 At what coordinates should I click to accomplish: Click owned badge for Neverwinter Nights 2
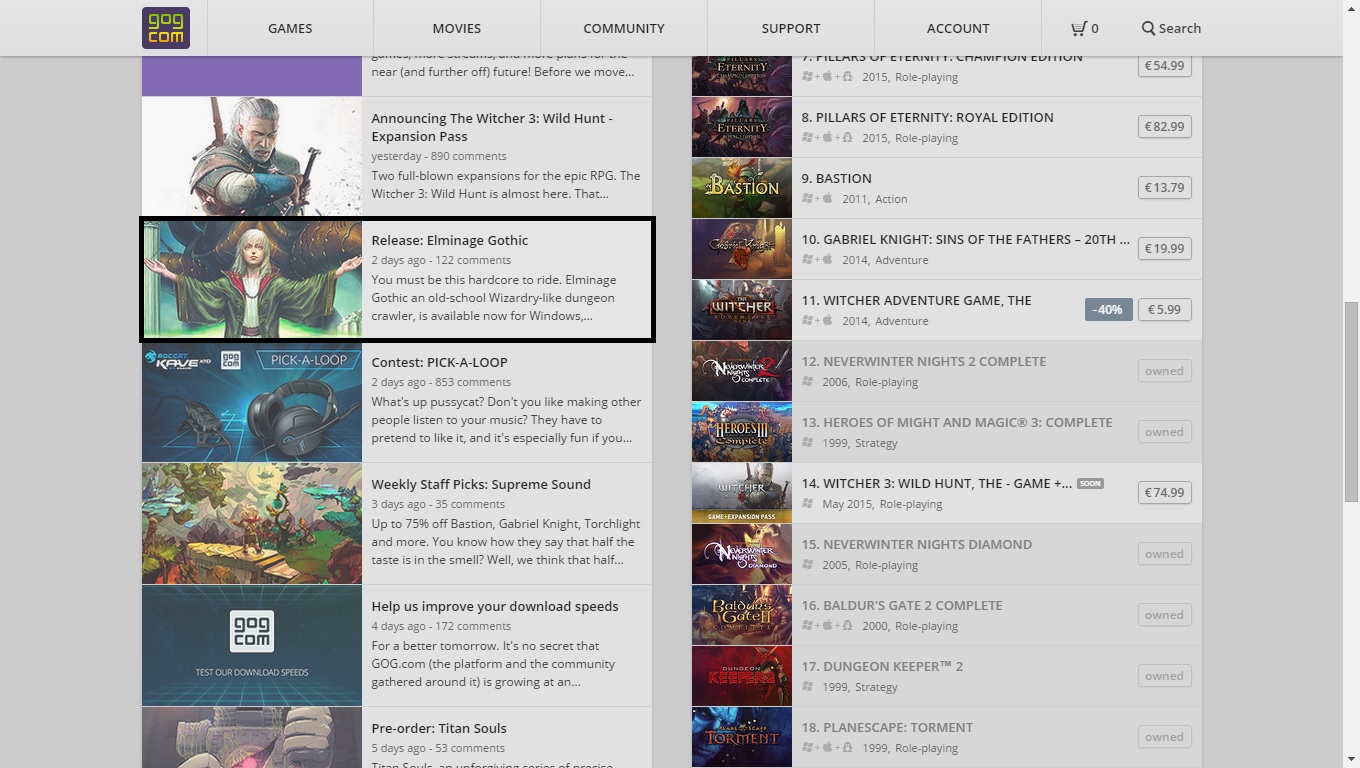(1164, 370)
